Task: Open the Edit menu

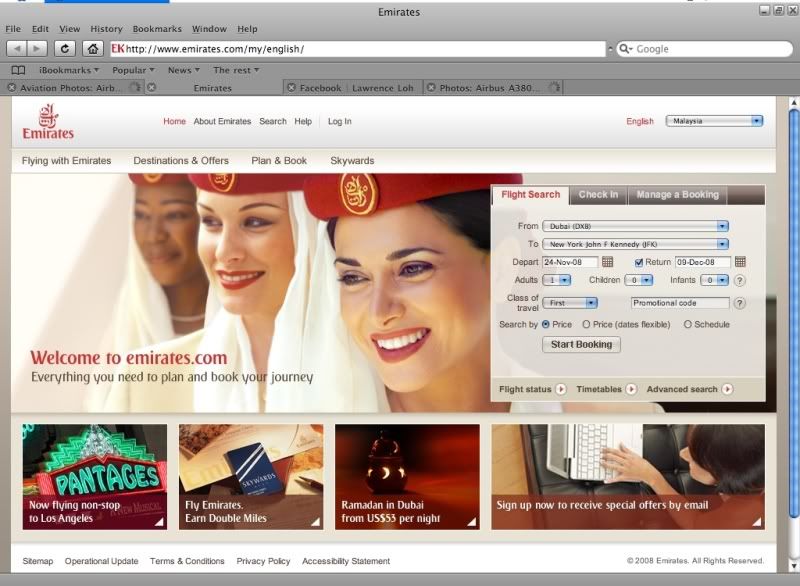Action: pos(40,29)
